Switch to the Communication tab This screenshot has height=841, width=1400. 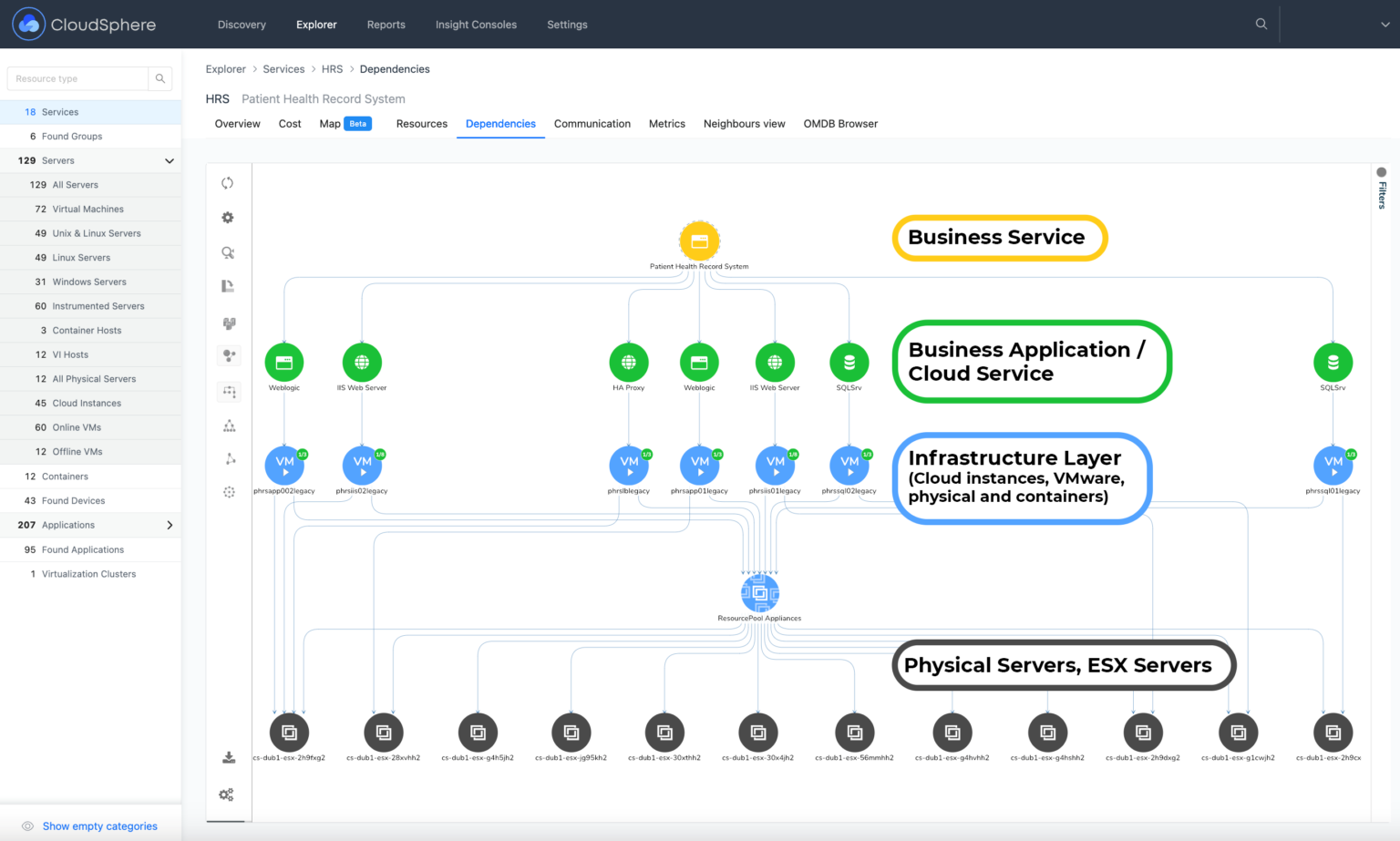pos(592,123)
